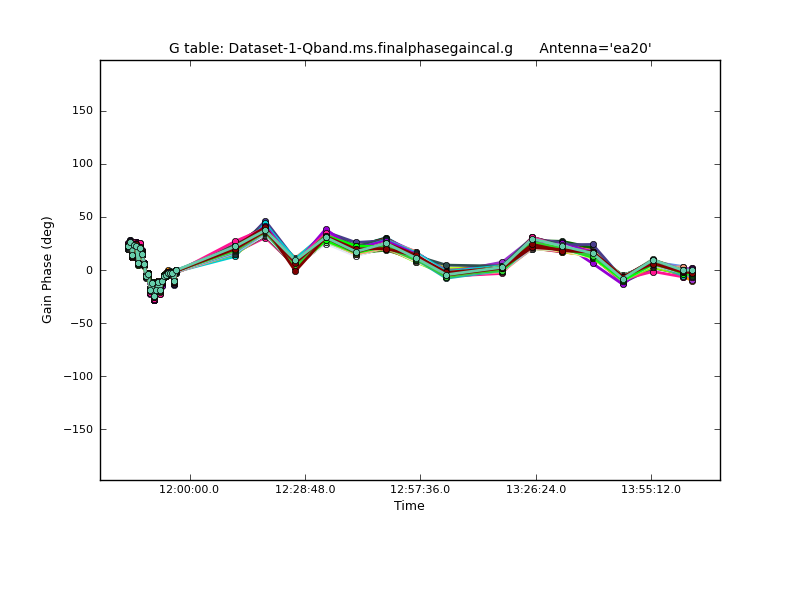Click the last data point cluster at right end

coord(691,273)
